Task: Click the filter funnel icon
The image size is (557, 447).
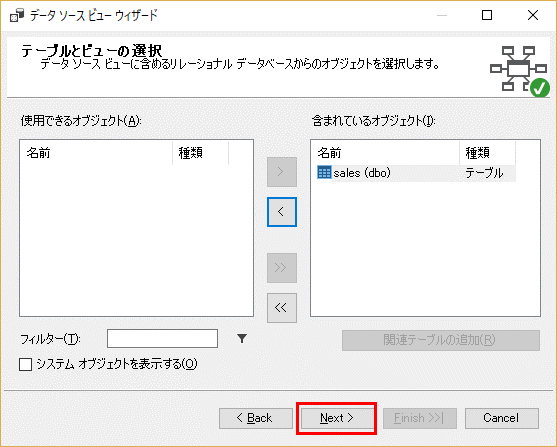Action: (x=242, y=339)
